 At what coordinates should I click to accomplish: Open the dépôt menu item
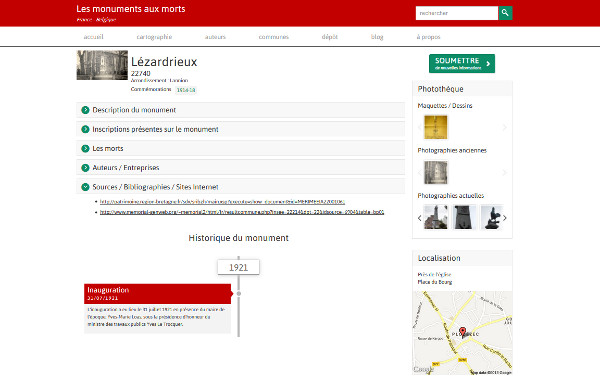tap(329, 37)
